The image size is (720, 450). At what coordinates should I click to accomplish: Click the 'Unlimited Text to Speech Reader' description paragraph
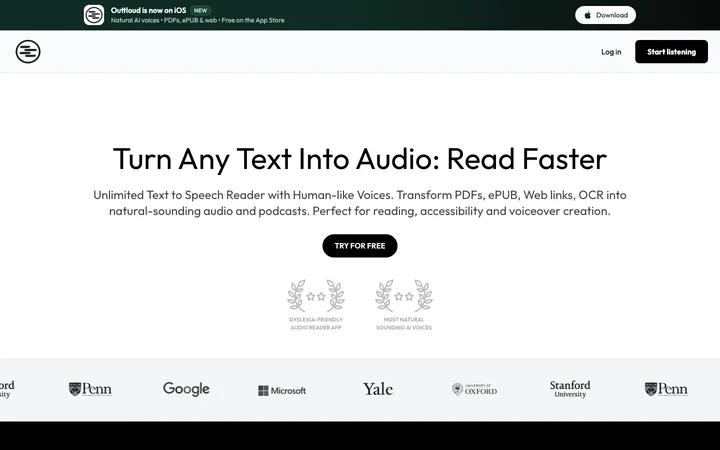pyautogui.click(x=360, y=203)
